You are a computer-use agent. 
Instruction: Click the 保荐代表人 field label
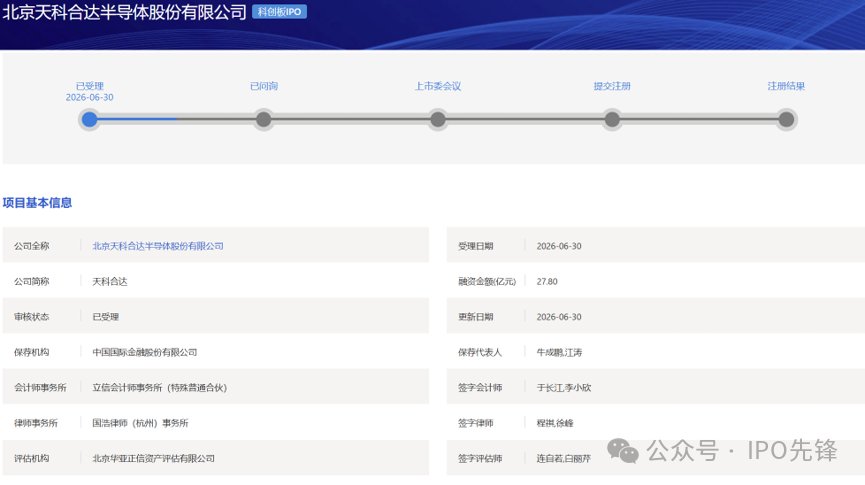click(x=480, y=352)
